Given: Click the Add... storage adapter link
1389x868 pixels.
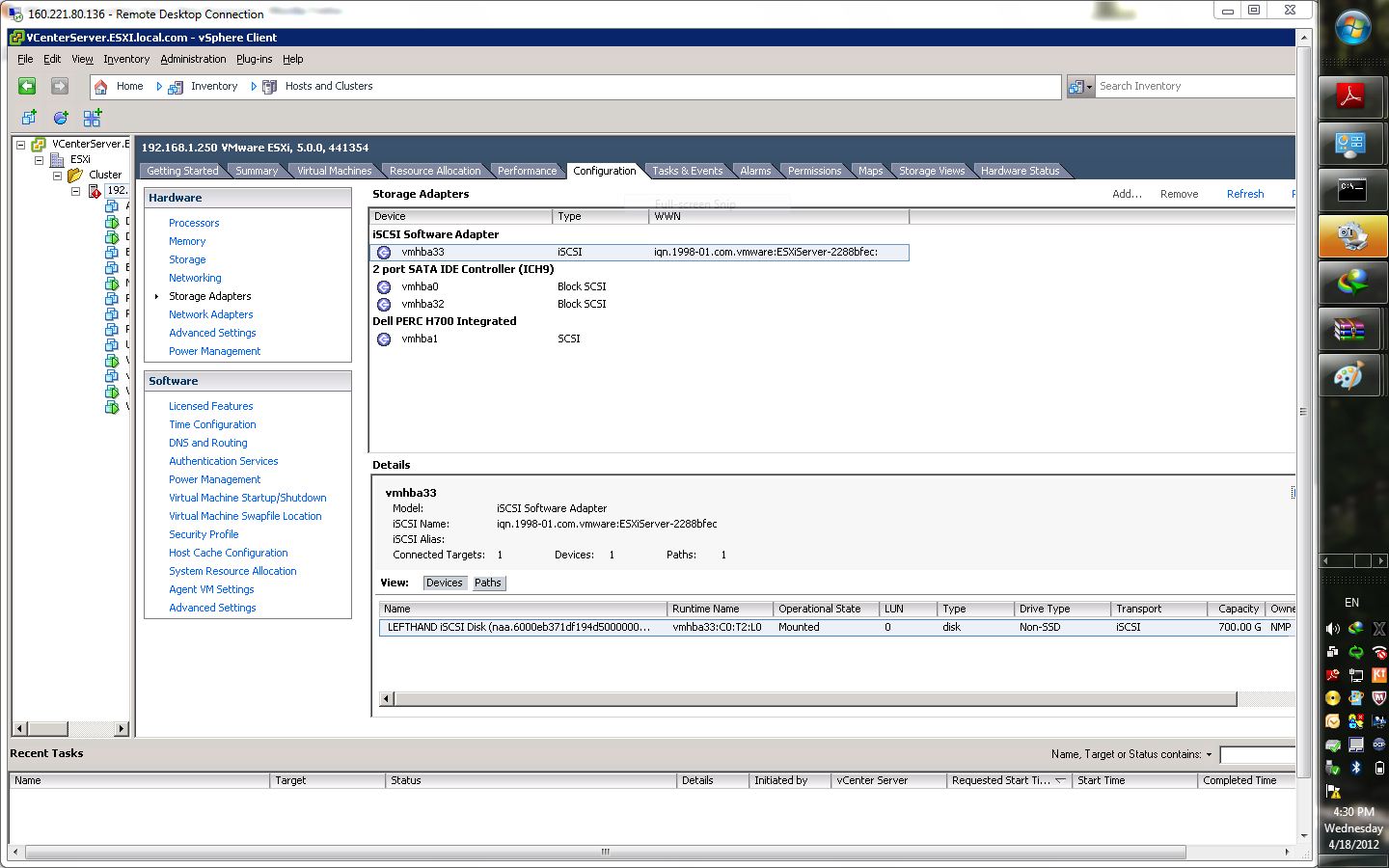Looking at the screenshot, I should (x=1127, y=194).
